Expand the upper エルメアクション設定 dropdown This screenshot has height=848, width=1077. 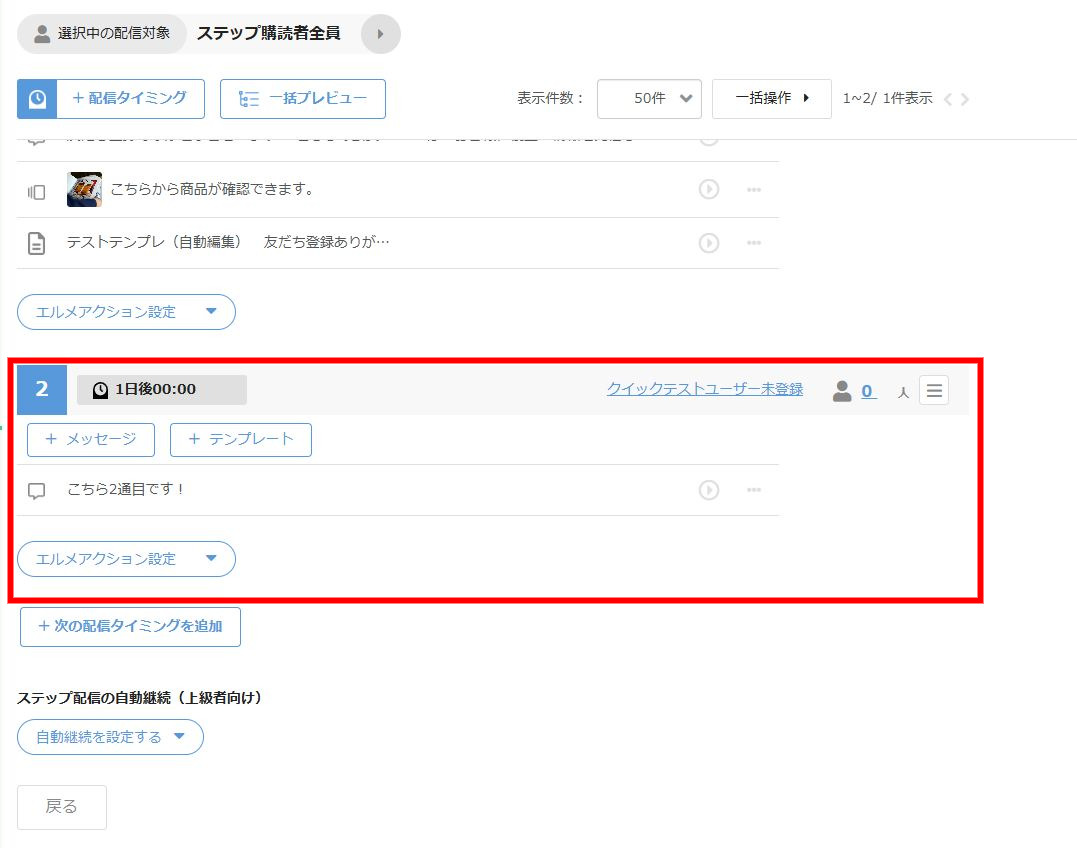tap(126, 312)
